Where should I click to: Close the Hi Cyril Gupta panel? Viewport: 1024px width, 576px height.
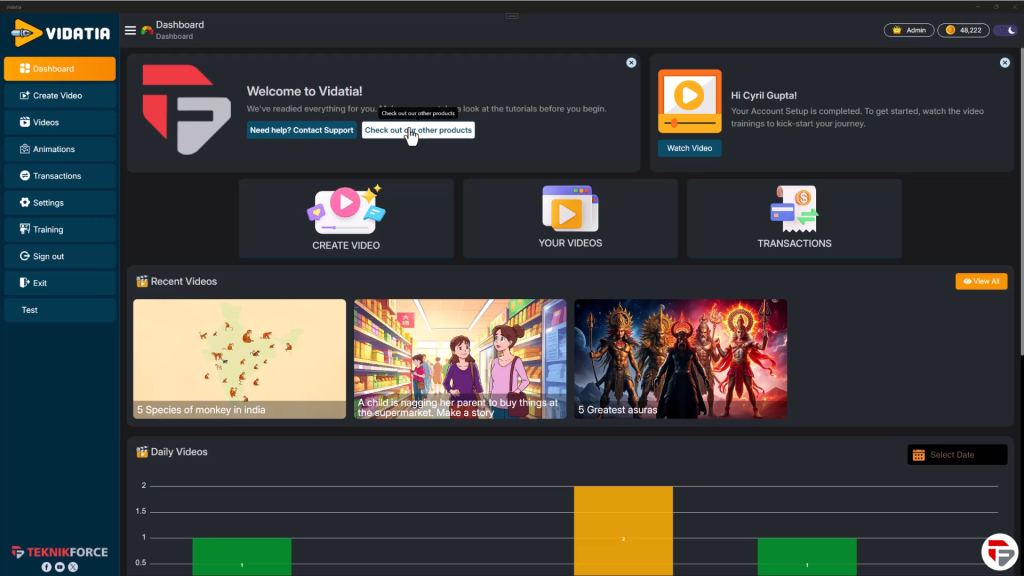click(1004, 63)
